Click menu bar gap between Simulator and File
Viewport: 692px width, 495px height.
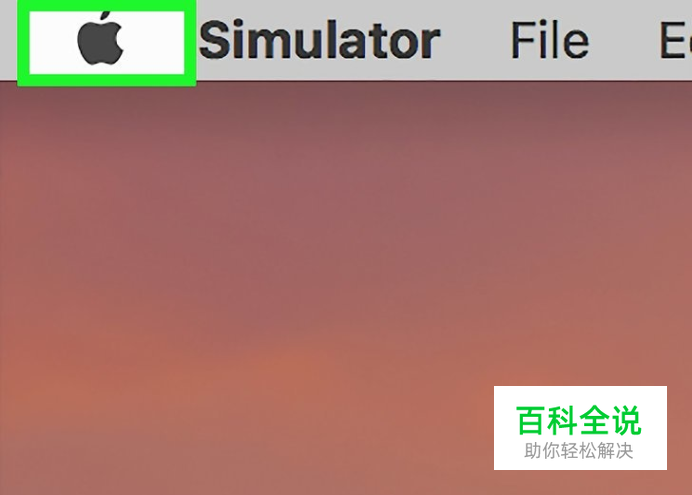[x=476, y=40]
